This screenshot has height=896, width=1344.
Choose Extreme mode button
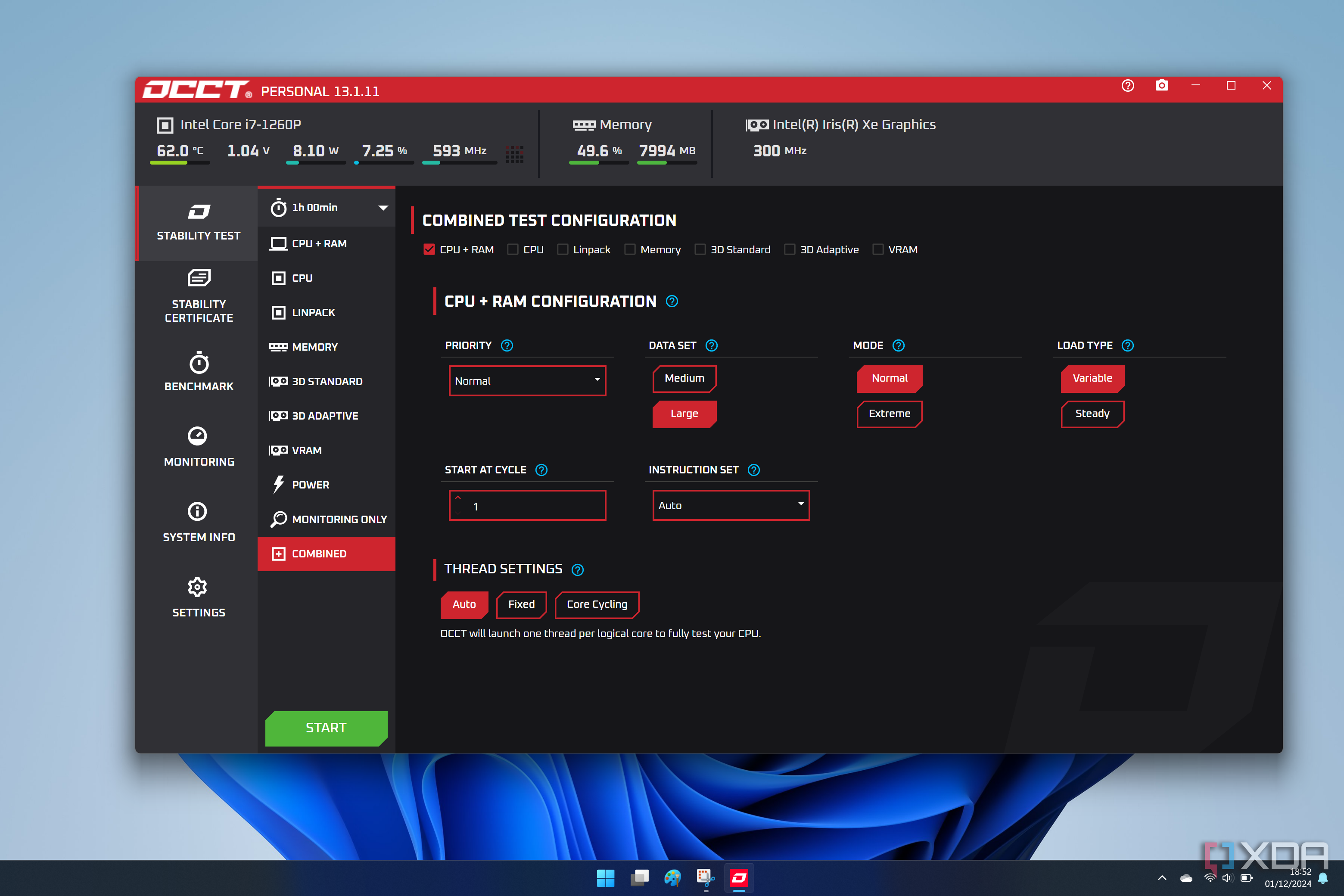click(x=889, y=414)
